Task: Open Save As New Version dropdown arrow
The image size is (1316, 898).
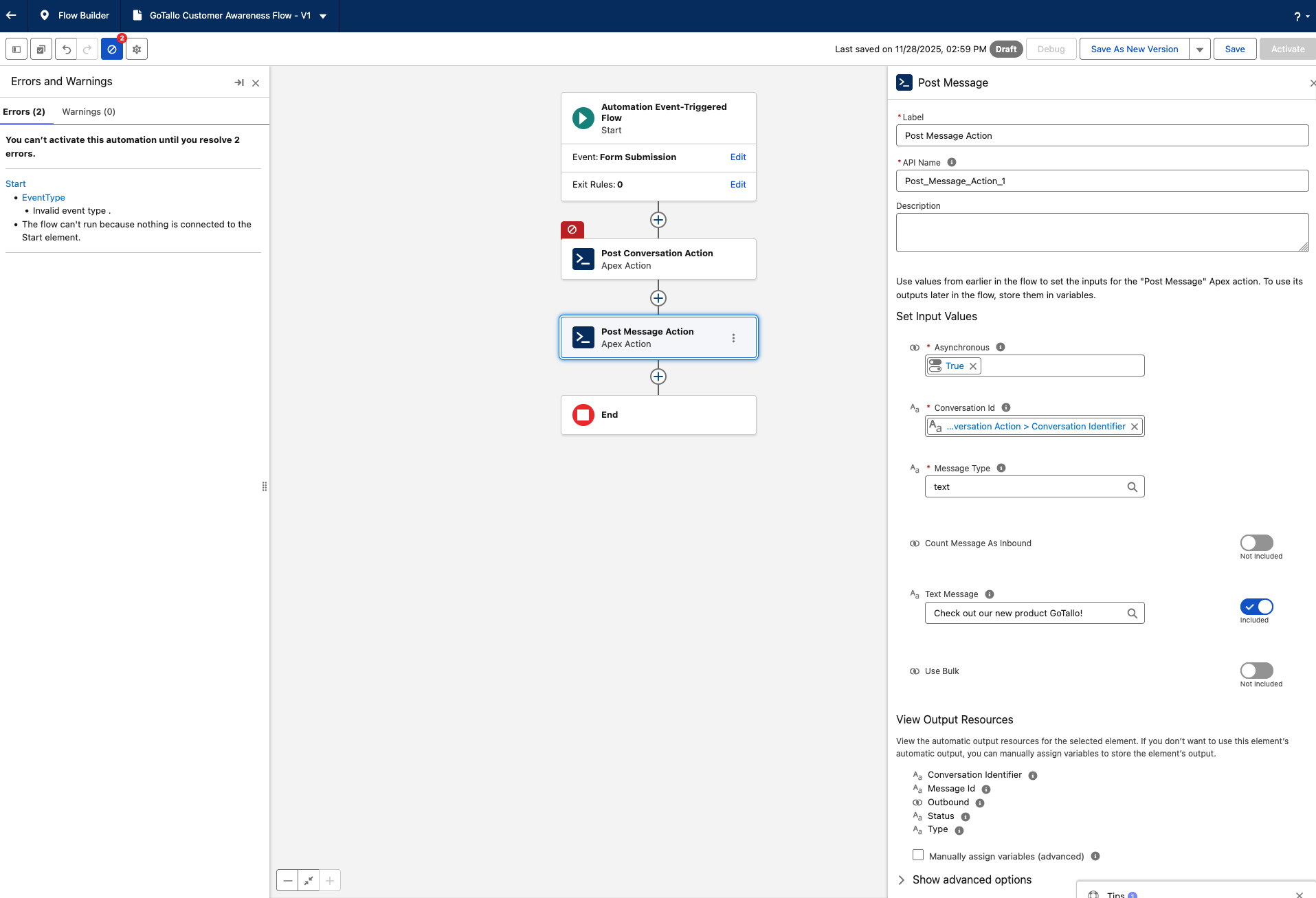Action: pos(1199,49)
